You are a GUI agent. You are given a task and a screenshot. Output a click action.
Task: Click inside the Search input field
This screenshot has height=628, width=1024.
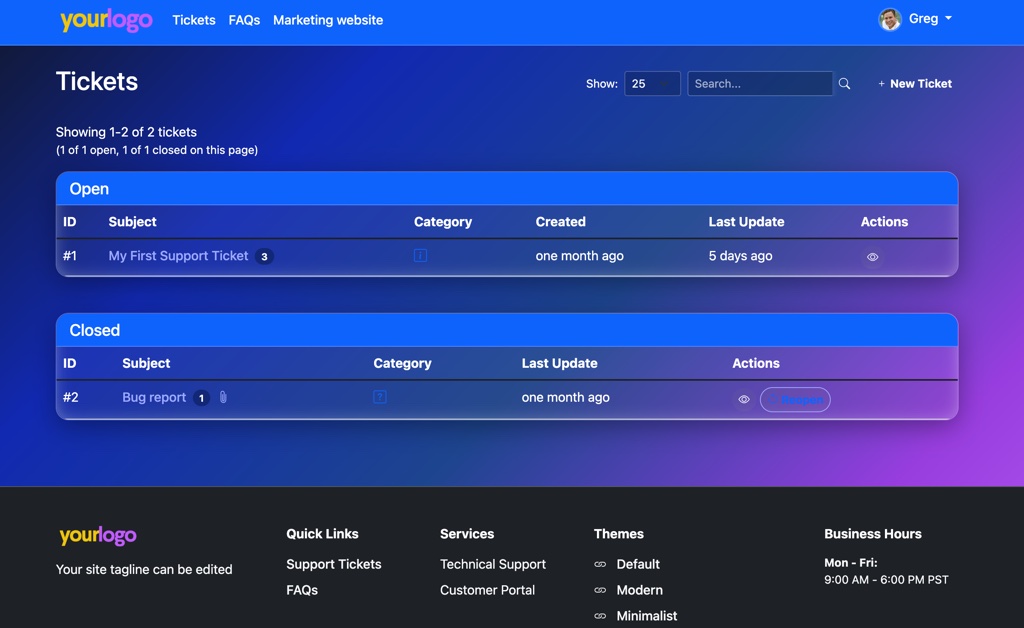760,83
